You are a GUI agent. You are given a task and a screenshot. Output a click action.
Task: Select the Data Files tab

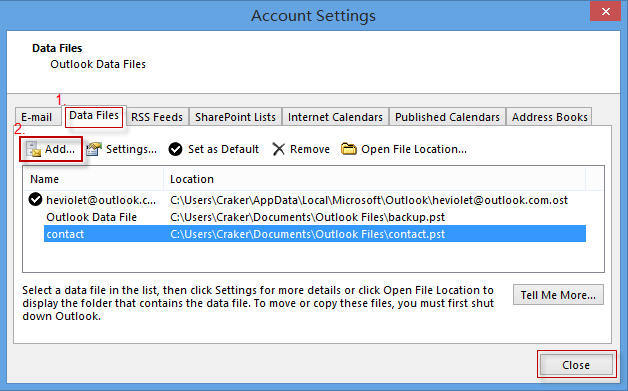[94, 116]
